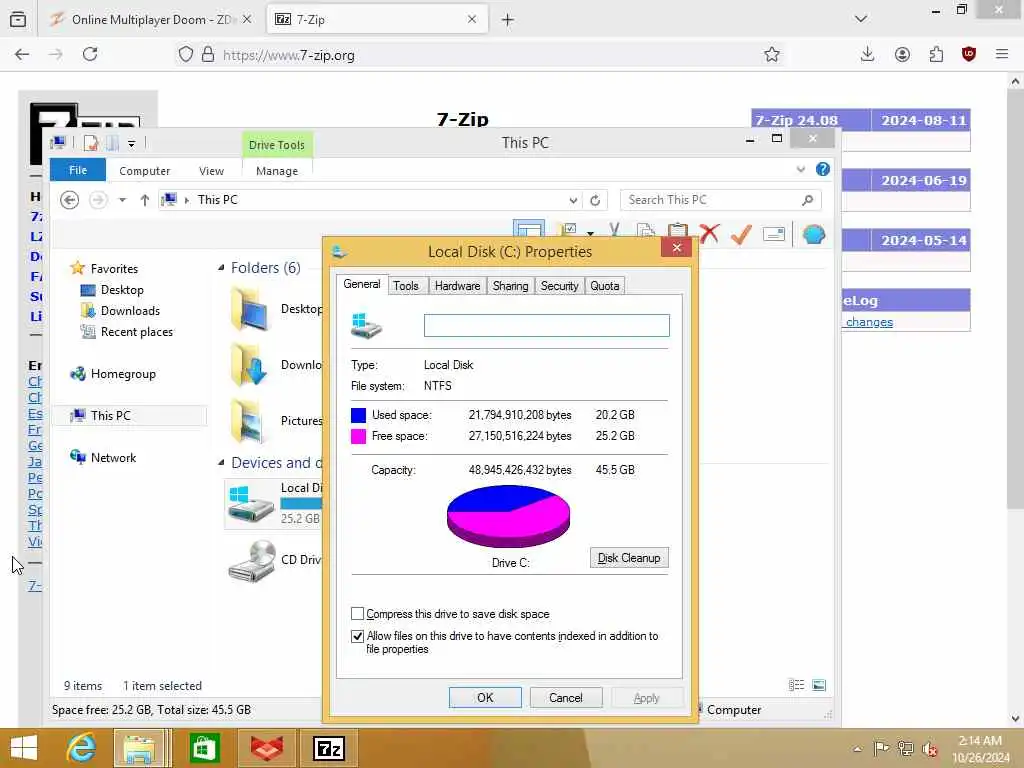Open the Windows Store taskbar icon
Image resolution: width=1024 pixels, height=768 pixels.
point(204,748)
